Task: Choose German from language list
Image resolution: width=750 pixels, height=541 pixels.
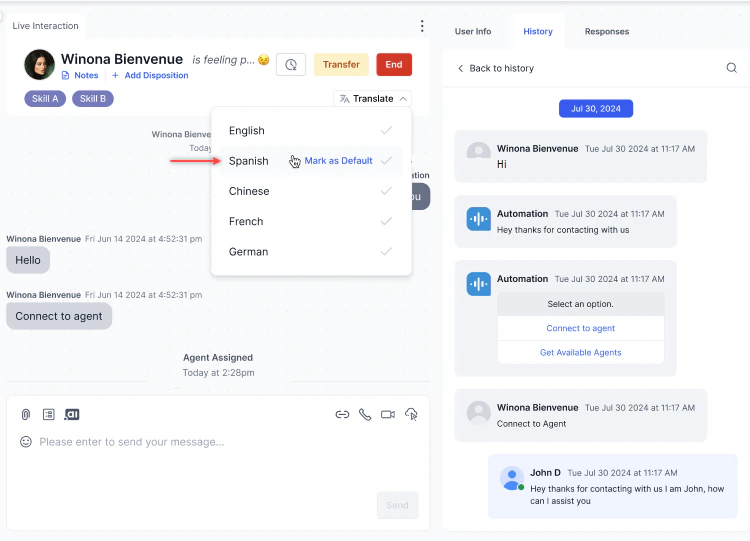Action: (311, 252)
